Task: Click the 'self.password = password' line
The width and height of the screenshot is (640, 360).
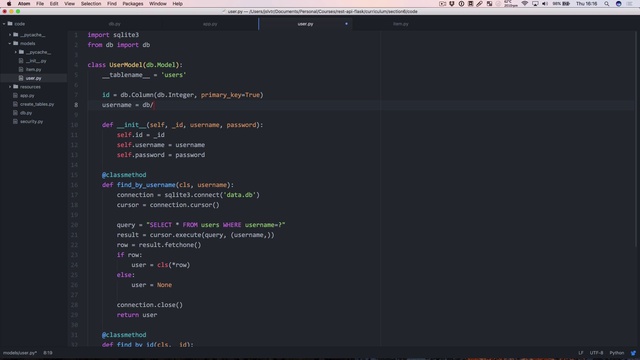Action: [161, 155]
